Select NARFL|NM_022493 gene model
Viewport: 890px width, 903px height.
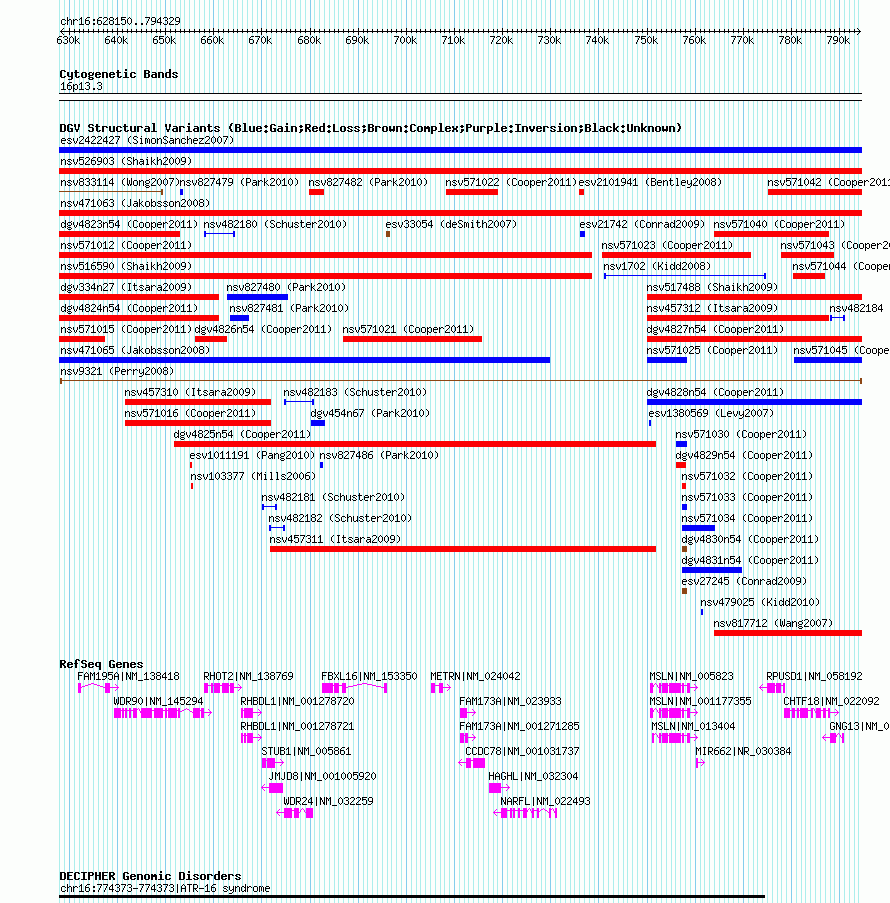click(525, 813)
